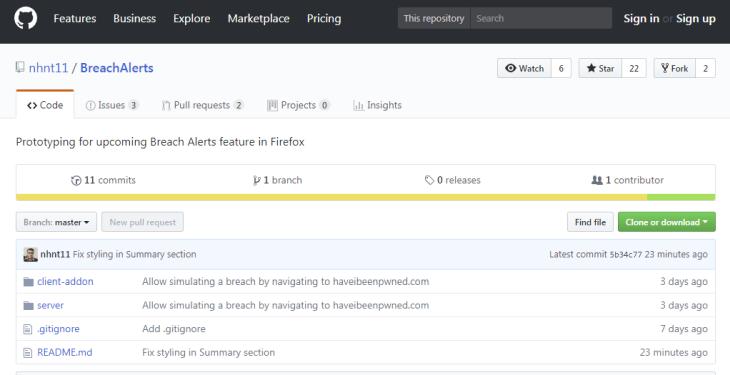The image size is (730, 375).
Task: Click the Find file button
Action: click(x=590, y=222)
